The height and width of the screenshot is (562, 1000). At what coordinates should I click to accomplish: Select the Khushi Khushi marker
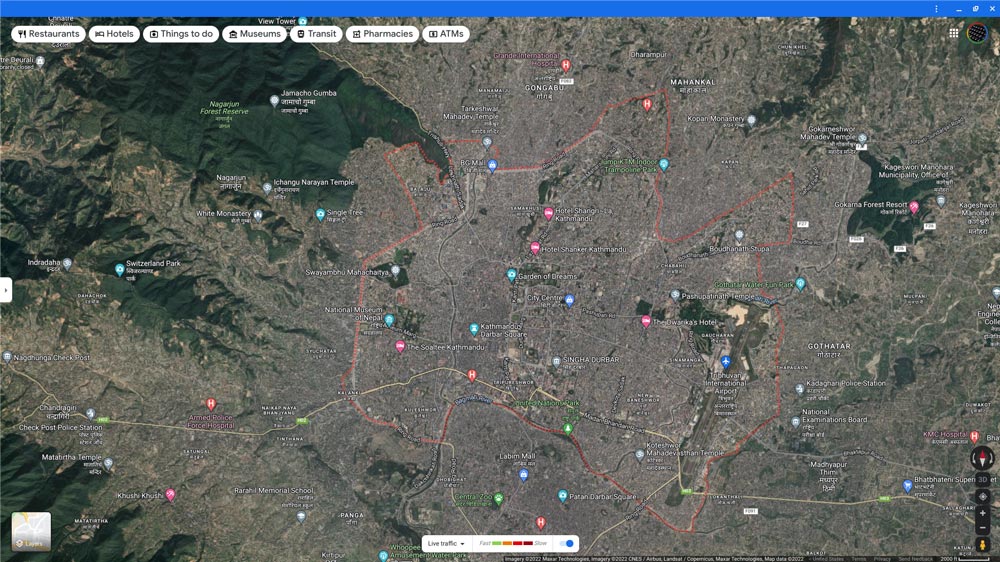point(170,494)
